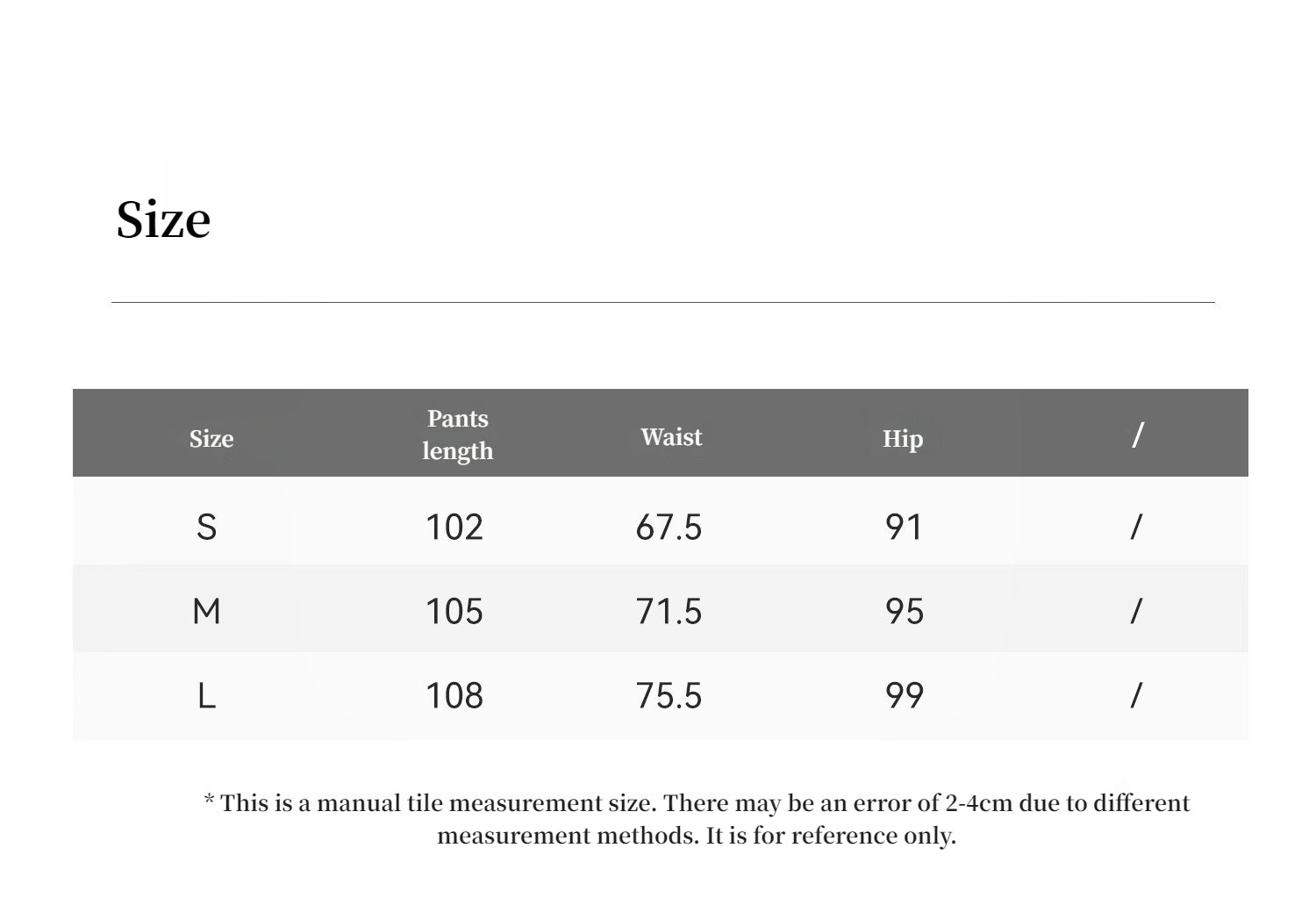Select waist measurement 75.5
1316x898 pixels.
tap(669, 696)
